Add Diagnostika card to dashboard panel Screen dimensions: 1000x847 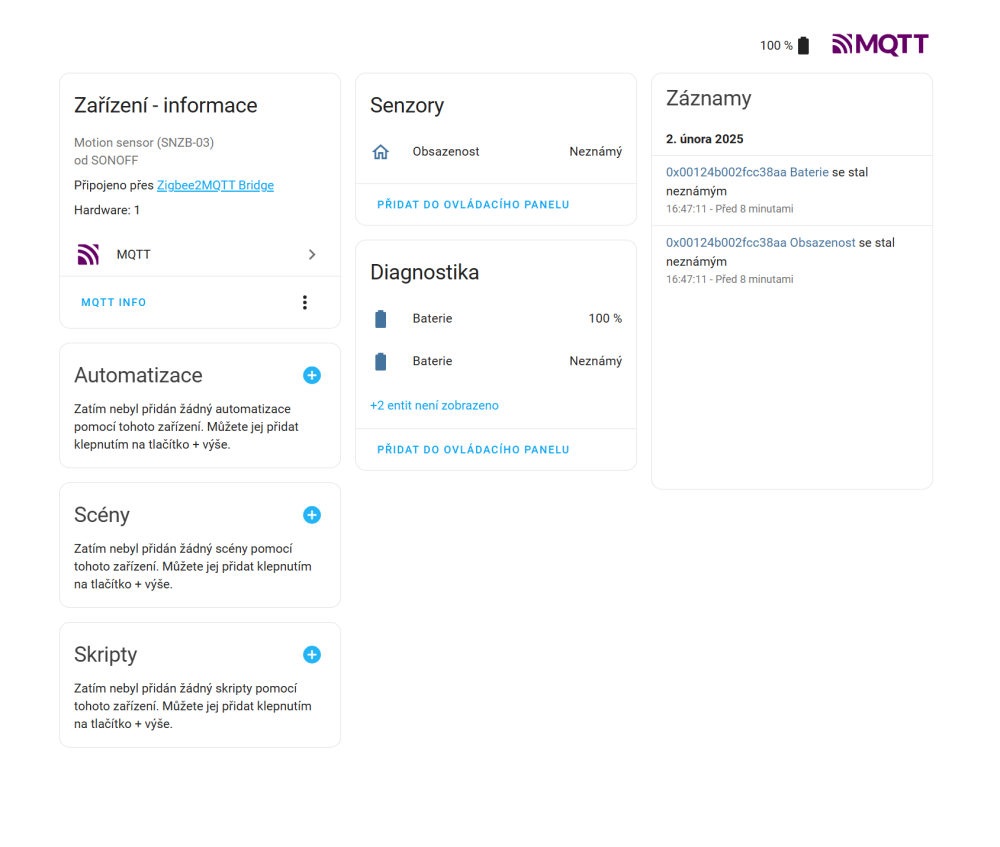[473, 450]
